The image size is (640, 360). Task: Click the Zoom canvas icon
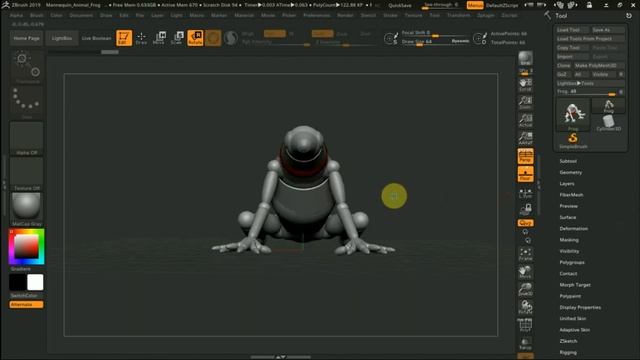(x=525, y=102)
